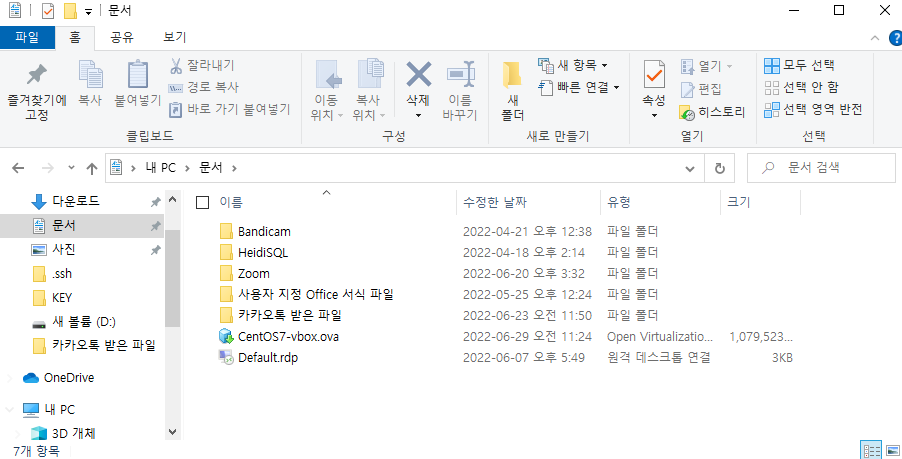
Task: Refresh the folder view
Action: [x=720, y=169]
